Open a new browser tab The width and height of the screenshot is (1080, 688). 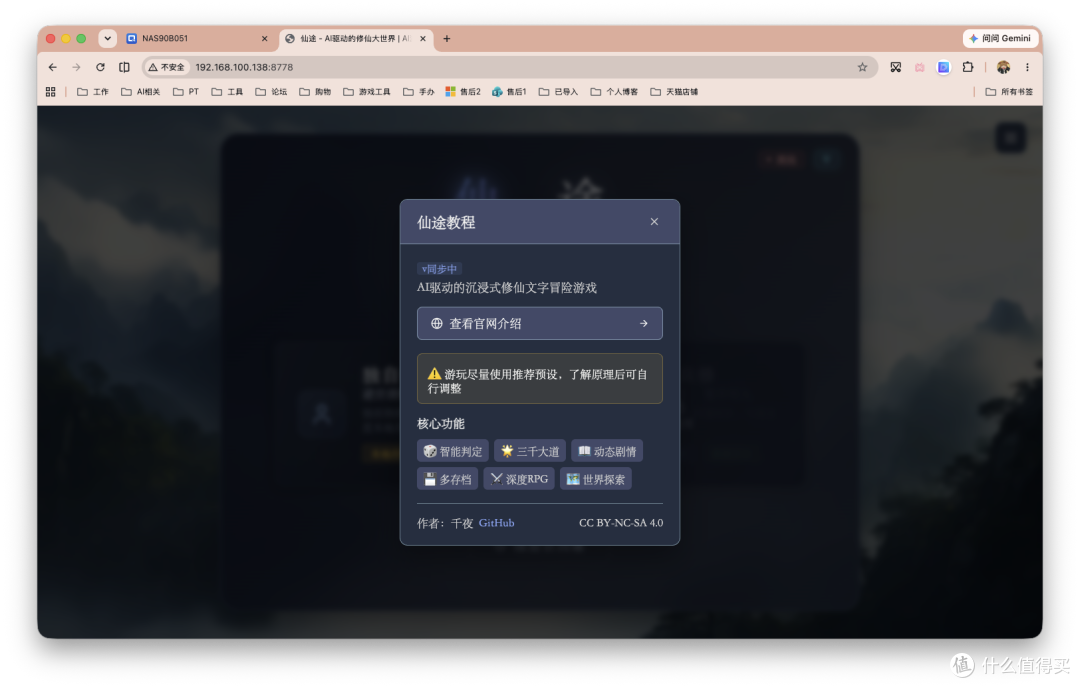[x=446, y=39]
